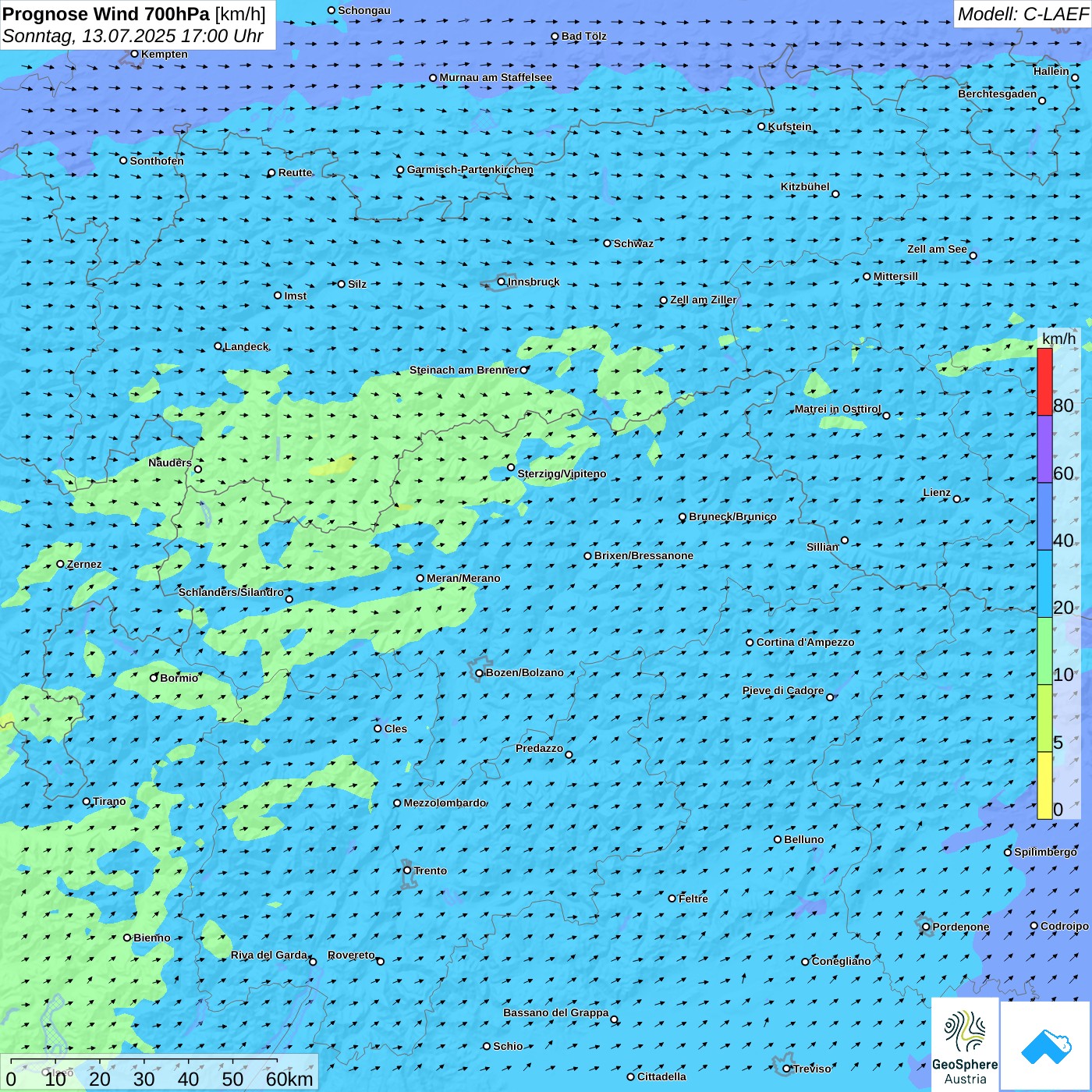Click the title 'Prognose Wind 700hPa'
The height and width of the screenshot is (1092, 1092).
pos(107,14)
